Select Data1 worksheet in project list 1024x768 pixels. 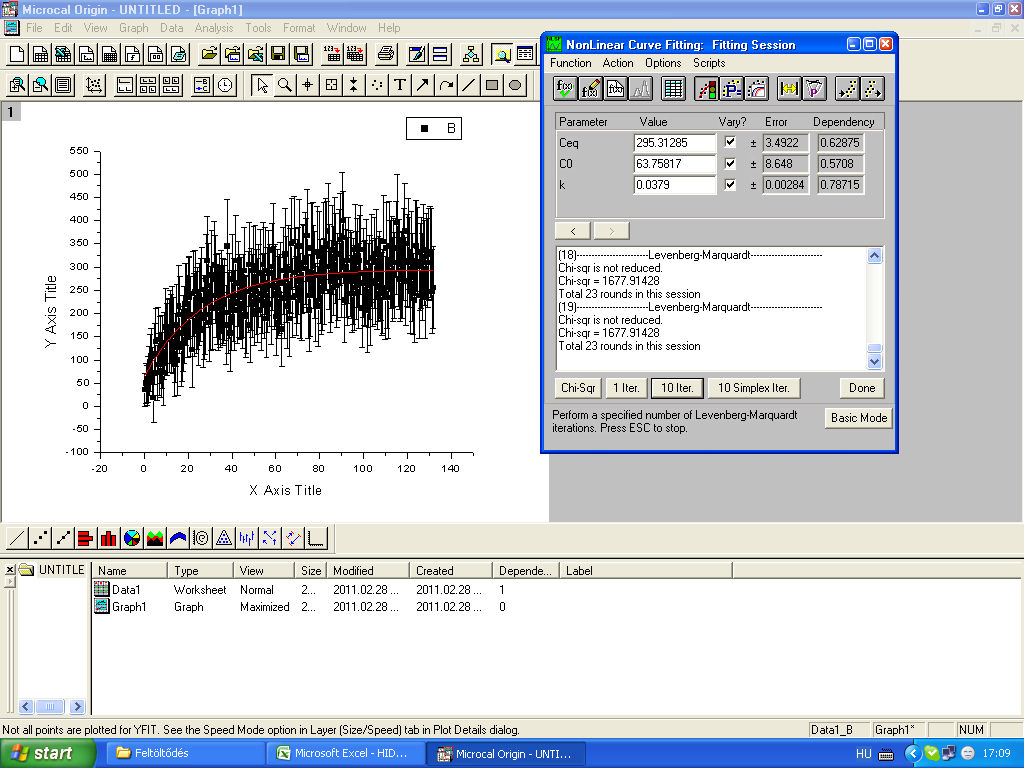[126, 590]
